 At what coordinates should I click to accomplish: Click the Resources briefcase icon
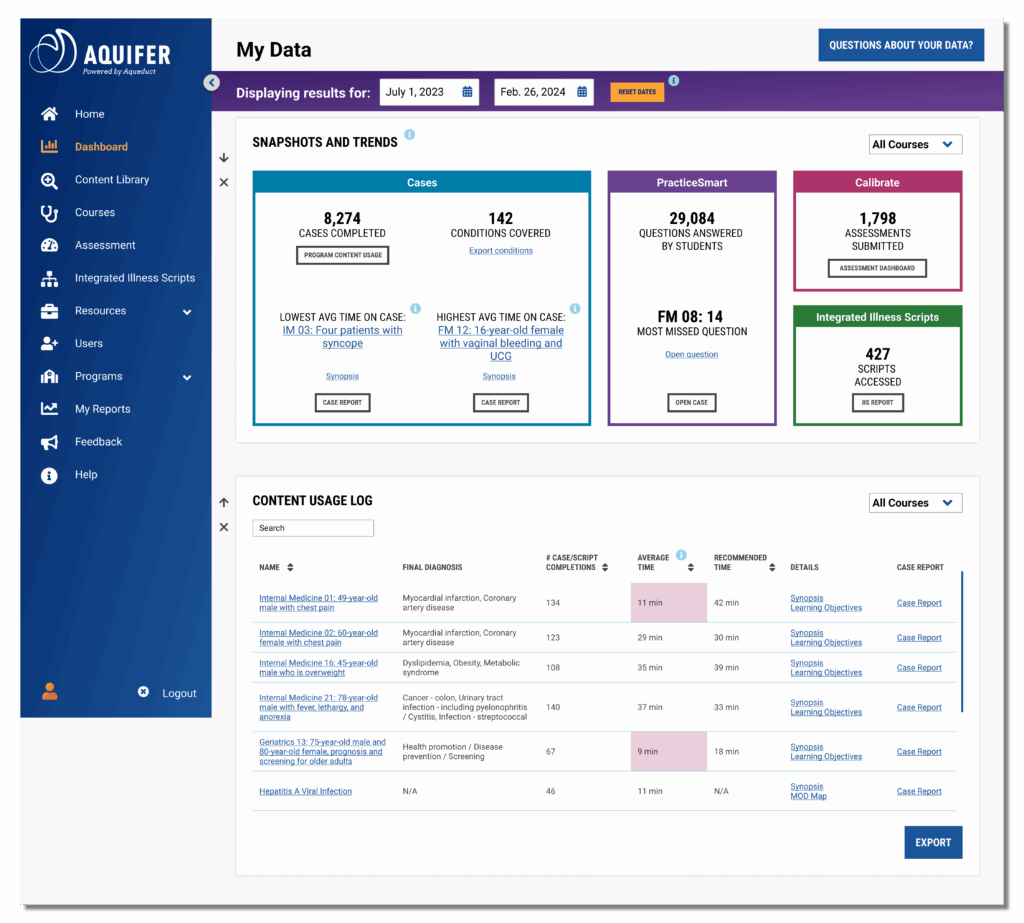pos(49,312)
